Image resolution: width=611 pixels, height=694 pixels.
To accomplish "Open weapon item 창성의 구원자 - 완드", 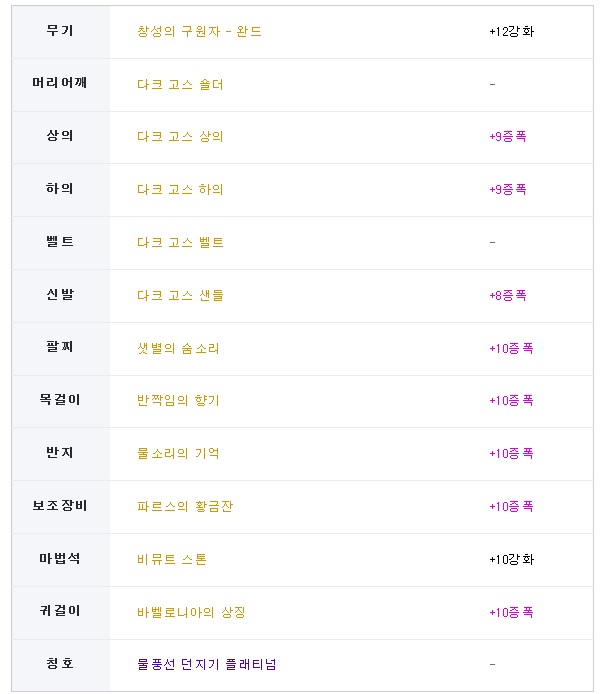I will 199,31.
